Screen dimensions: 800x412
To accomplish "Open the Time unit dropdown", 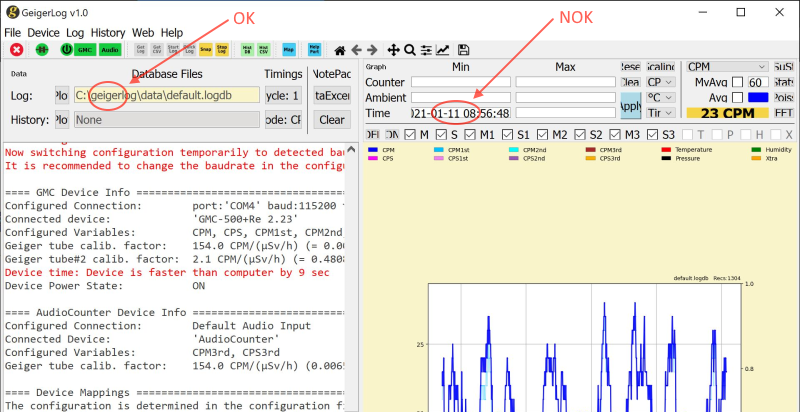I will pos(660,113).
